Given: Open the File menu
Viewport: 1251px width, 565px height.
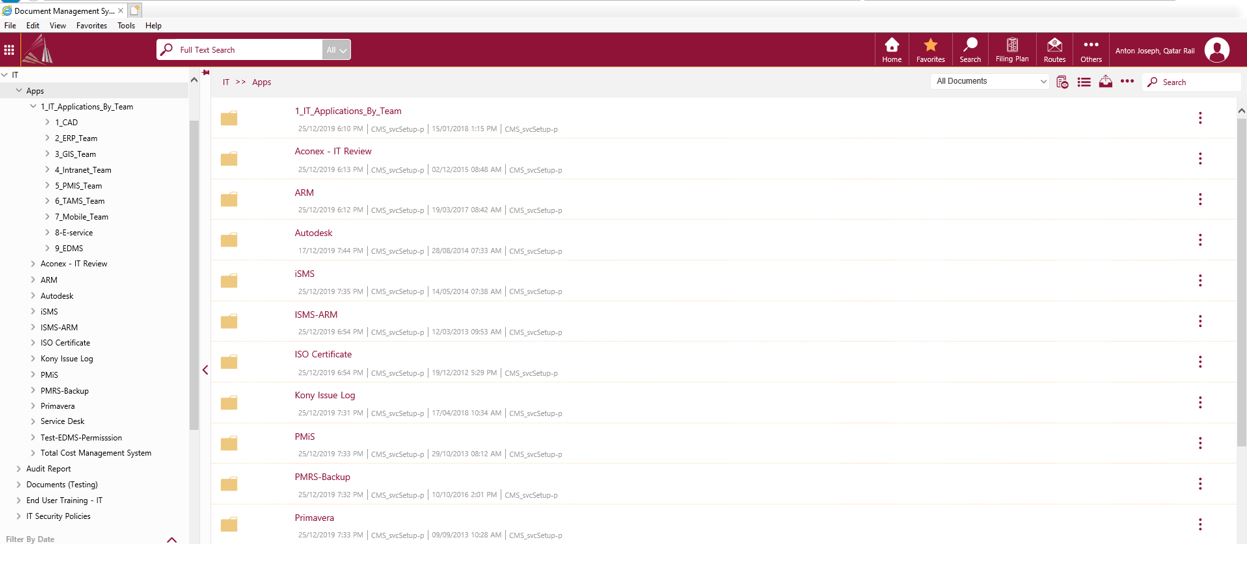Looking at the screenshot, I should [x=10, y=25].
